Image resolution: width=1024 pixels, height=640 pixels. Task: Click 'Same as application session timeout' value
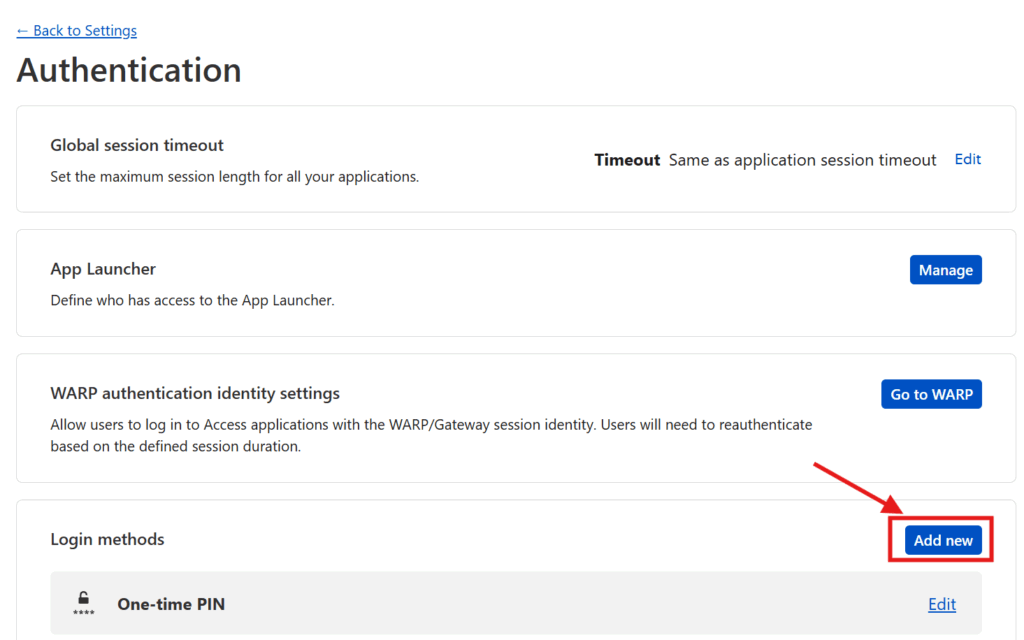click(x=802, y=160)
